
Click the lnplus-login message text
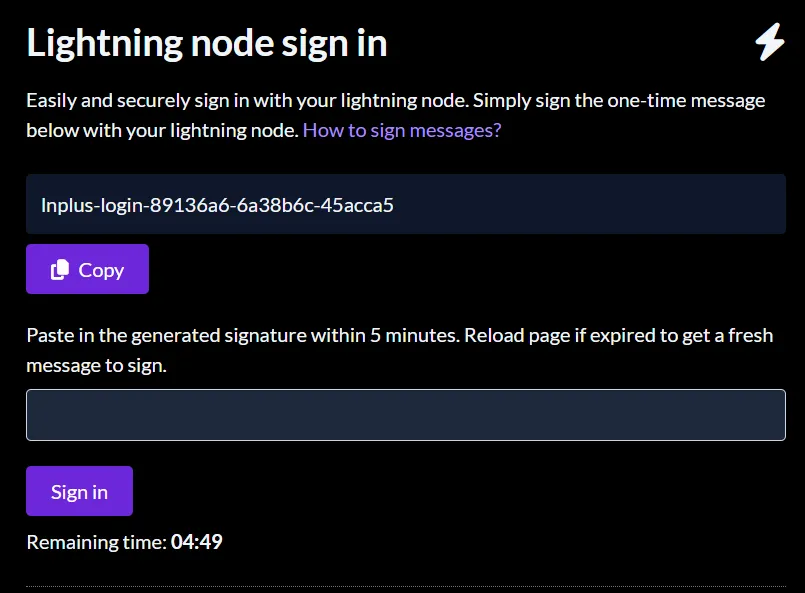217,205
